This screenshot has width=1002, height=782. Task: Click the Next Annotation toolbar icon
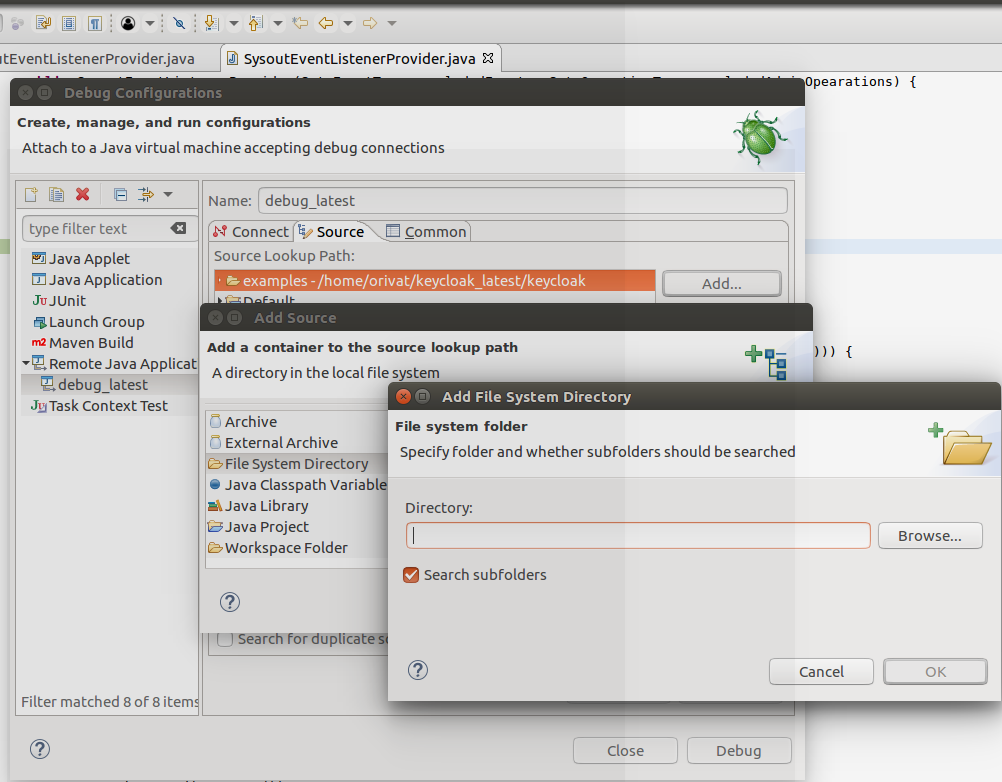211,22
